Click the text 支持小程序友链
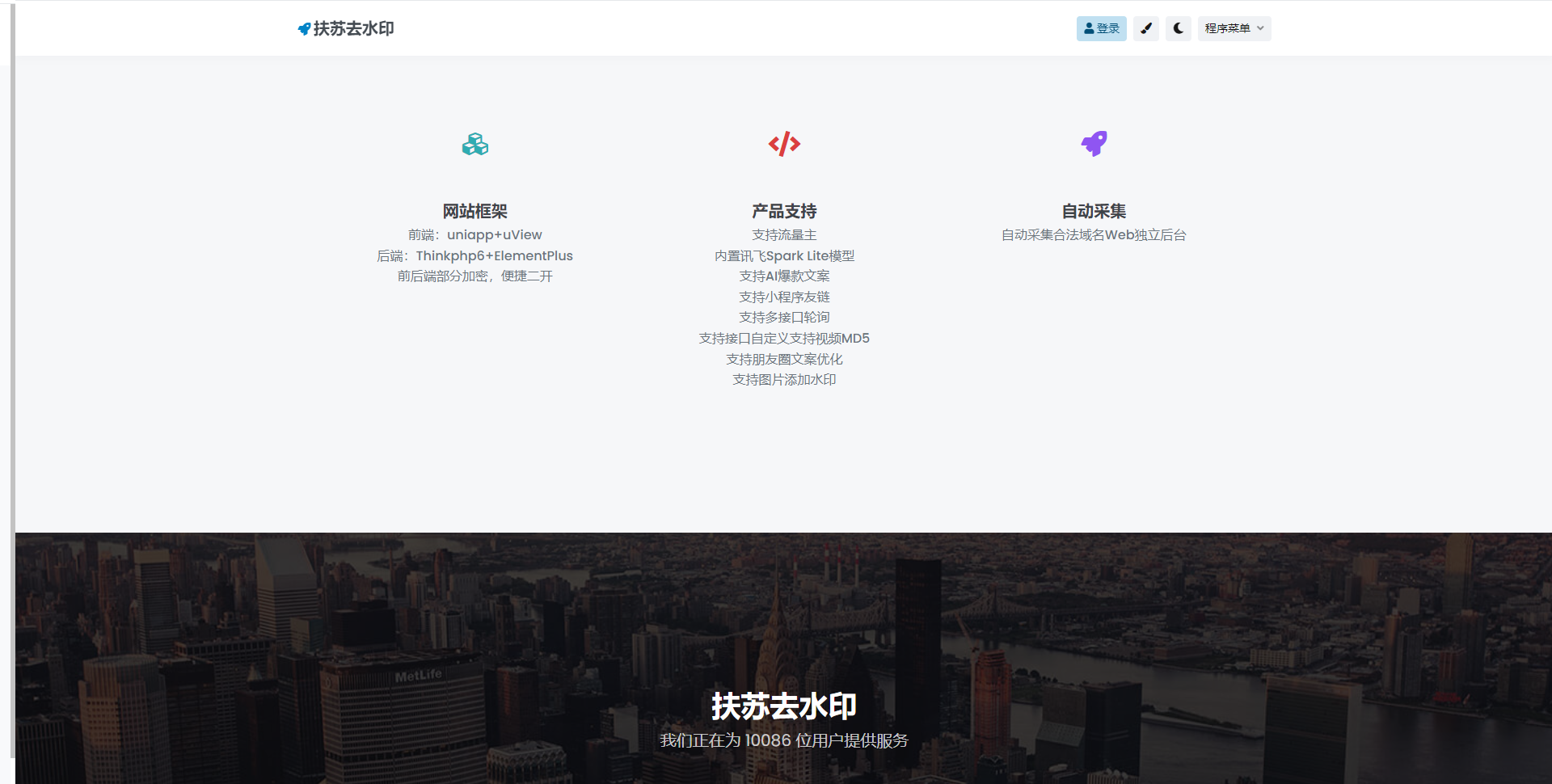The height and width of the screenshot is (784, 1552). point(784,297)
